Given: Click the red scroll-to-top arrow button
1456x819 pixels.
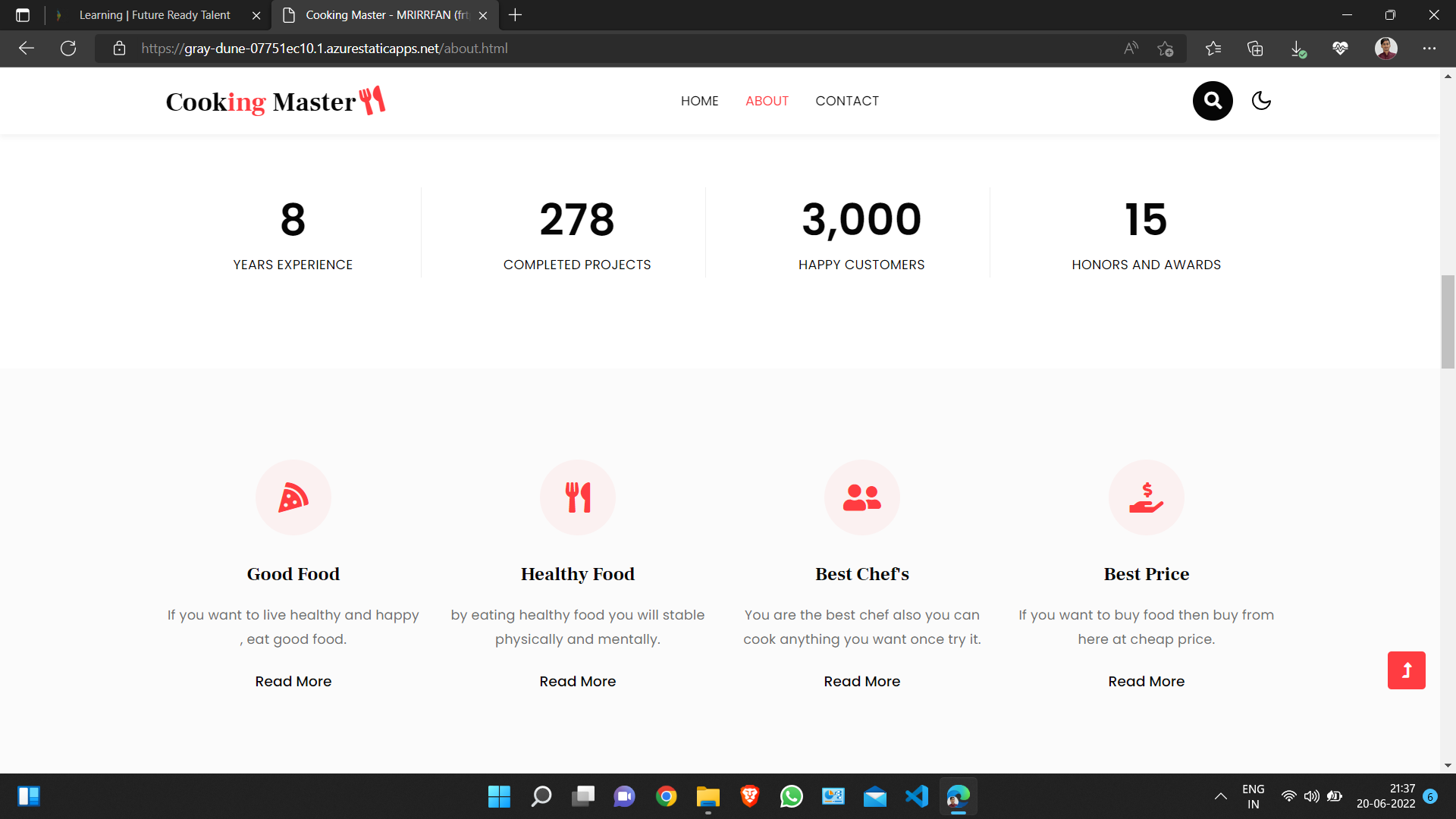Looking at the screenshot, I should point(1407,670).
